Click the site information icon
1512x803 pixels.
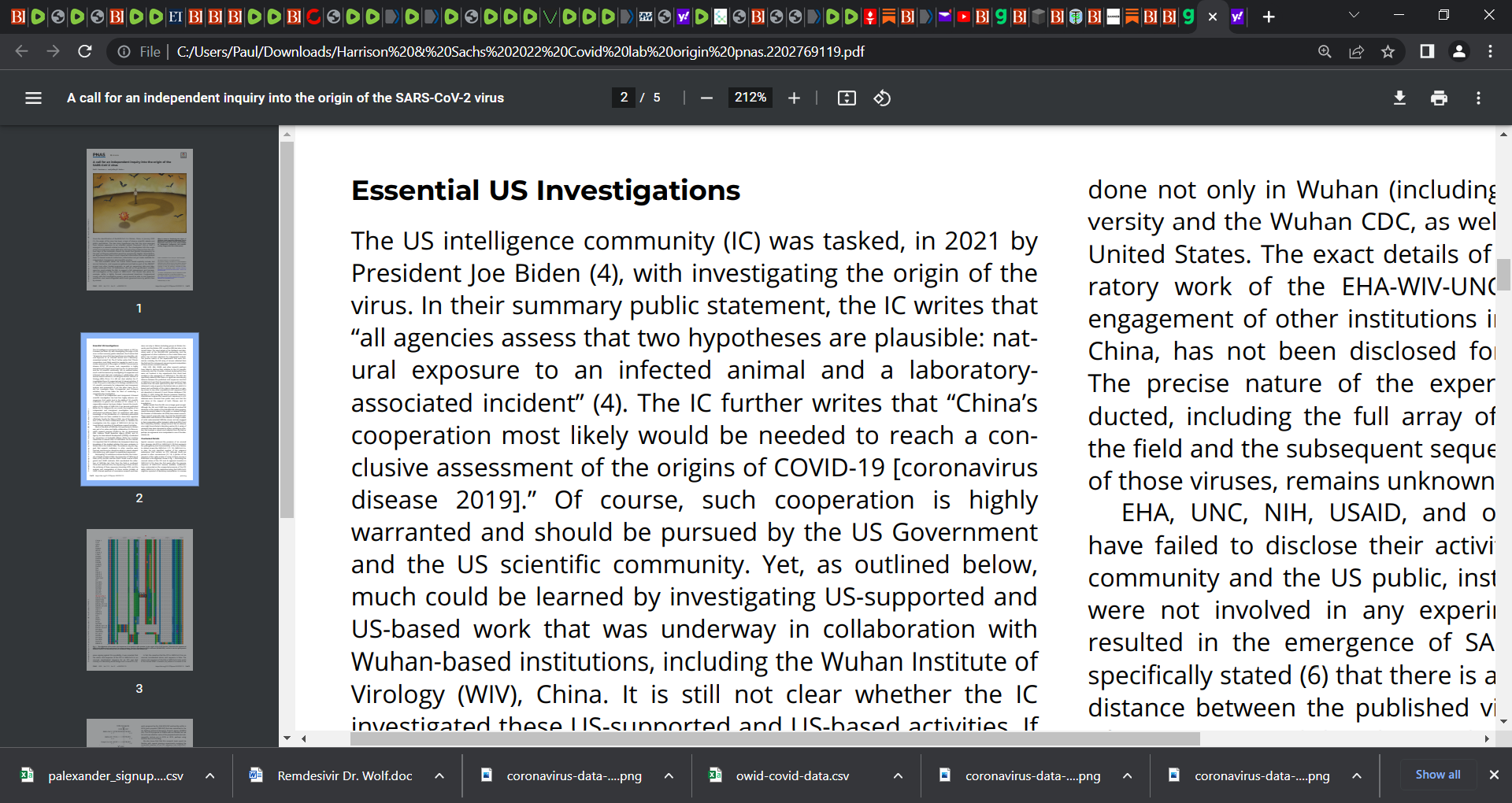click(x=124, y=51)
